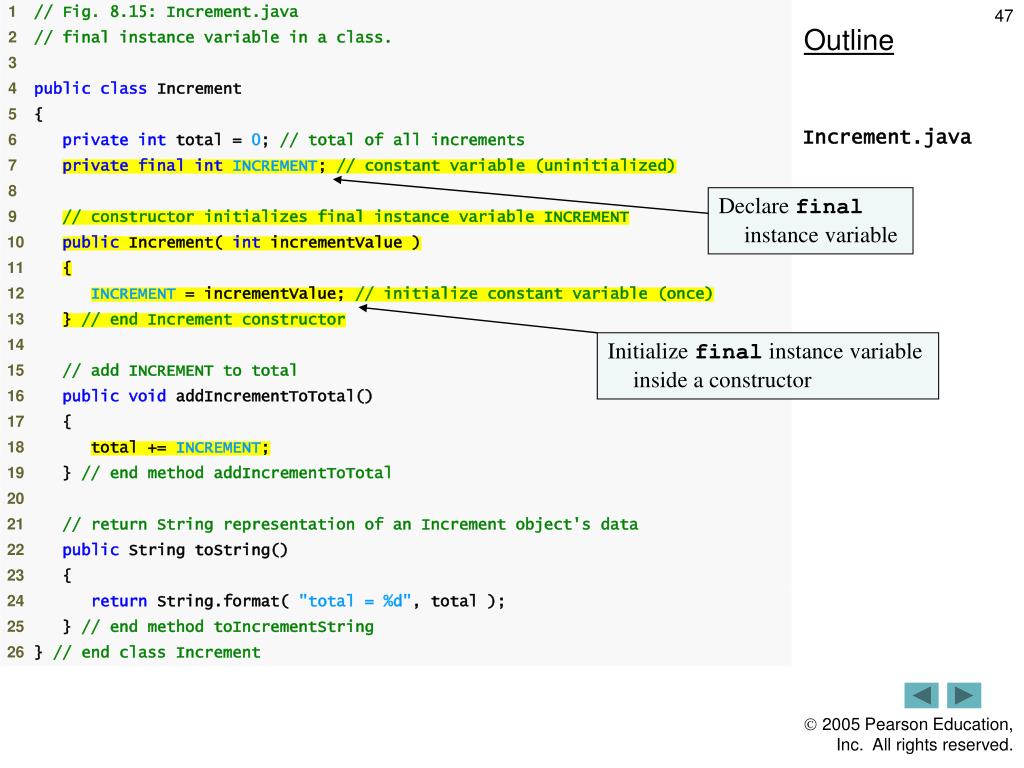
Task: Go to the previous slide arrow
Action: [x=921, y=695]
